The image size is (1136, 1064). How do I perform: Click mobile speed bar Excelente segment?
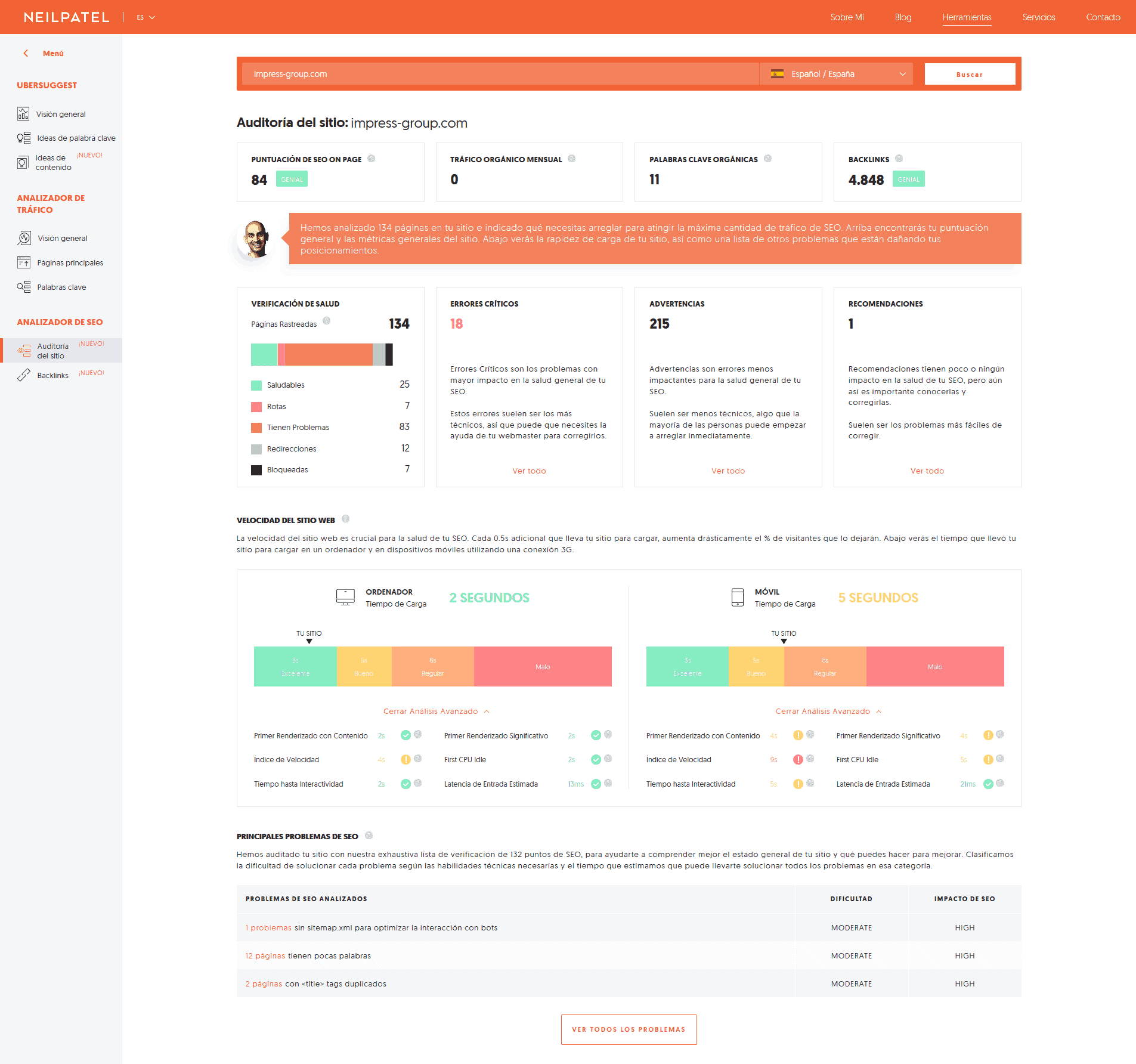pyautogui.click(x=687, y=666)
